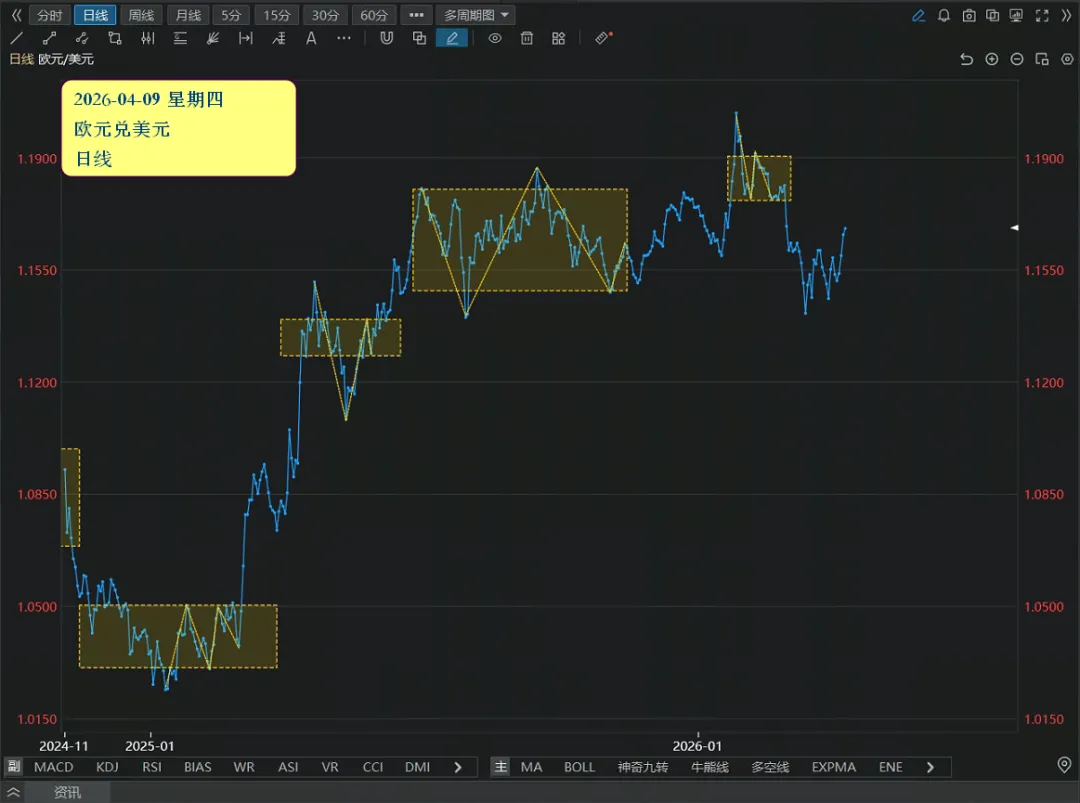The image size is (1080, 803).
Task: Undo the last chart action
Action: [x=966, y=59]
